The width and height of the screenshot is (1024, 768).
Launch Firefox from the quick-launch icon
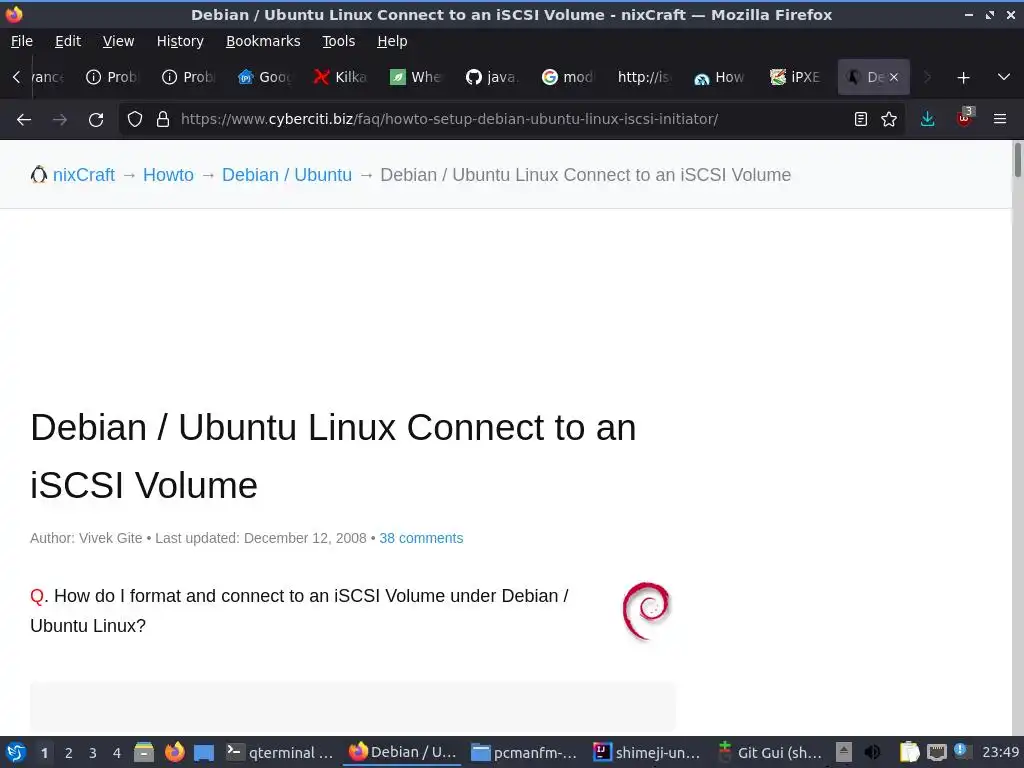[174, 752]
